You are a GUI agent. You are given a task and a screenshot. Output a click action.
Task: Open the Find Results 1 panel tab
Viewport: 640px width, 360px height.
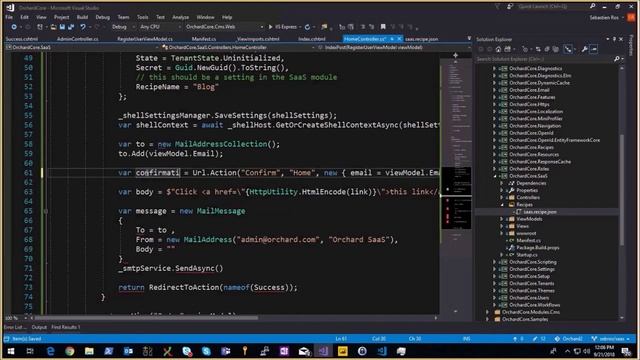coord(66,327)
